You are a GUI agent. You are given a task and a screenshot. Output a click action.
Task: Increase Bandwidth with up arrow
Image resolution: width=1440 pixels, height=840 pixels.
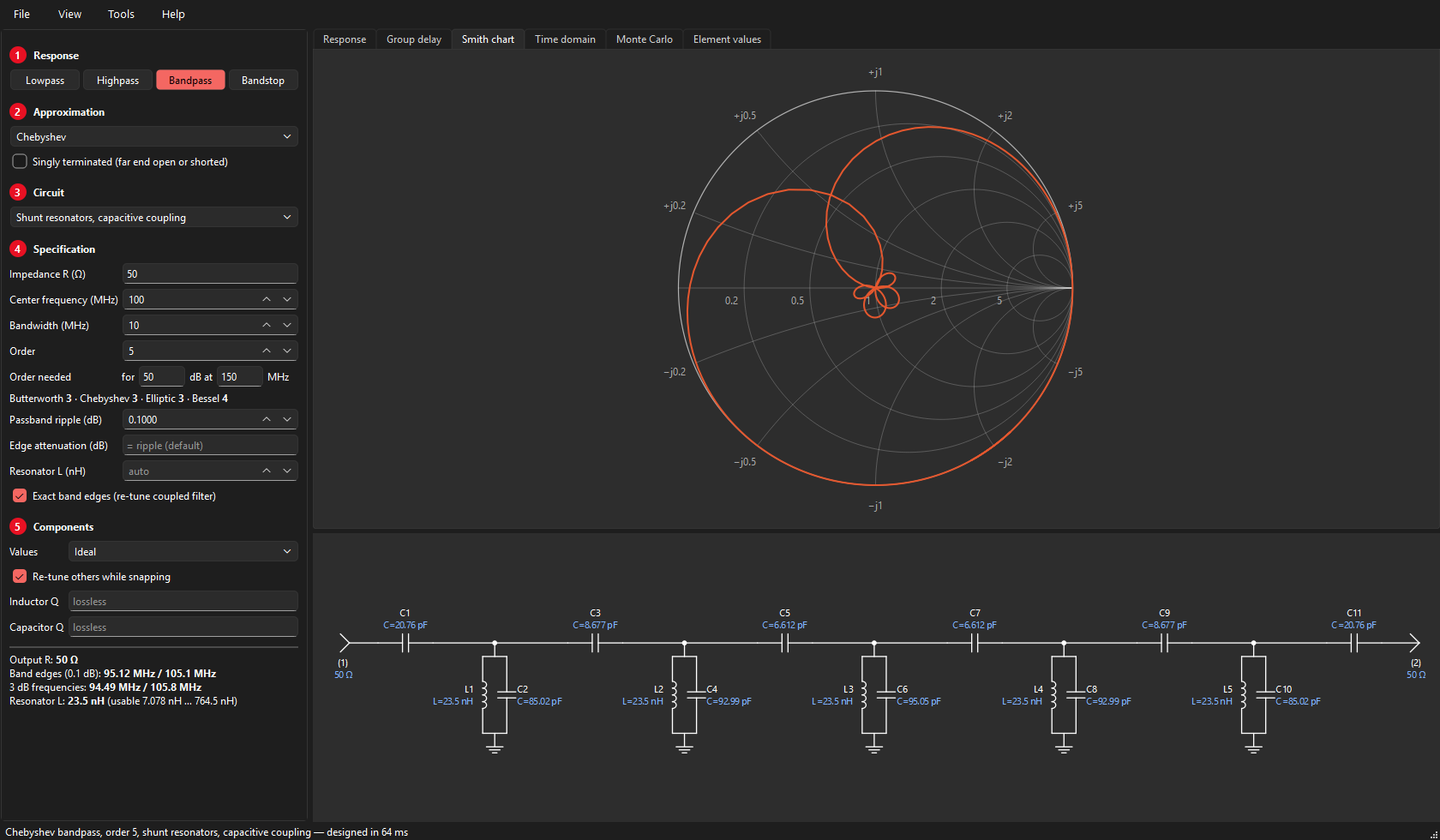coord(267,325)
